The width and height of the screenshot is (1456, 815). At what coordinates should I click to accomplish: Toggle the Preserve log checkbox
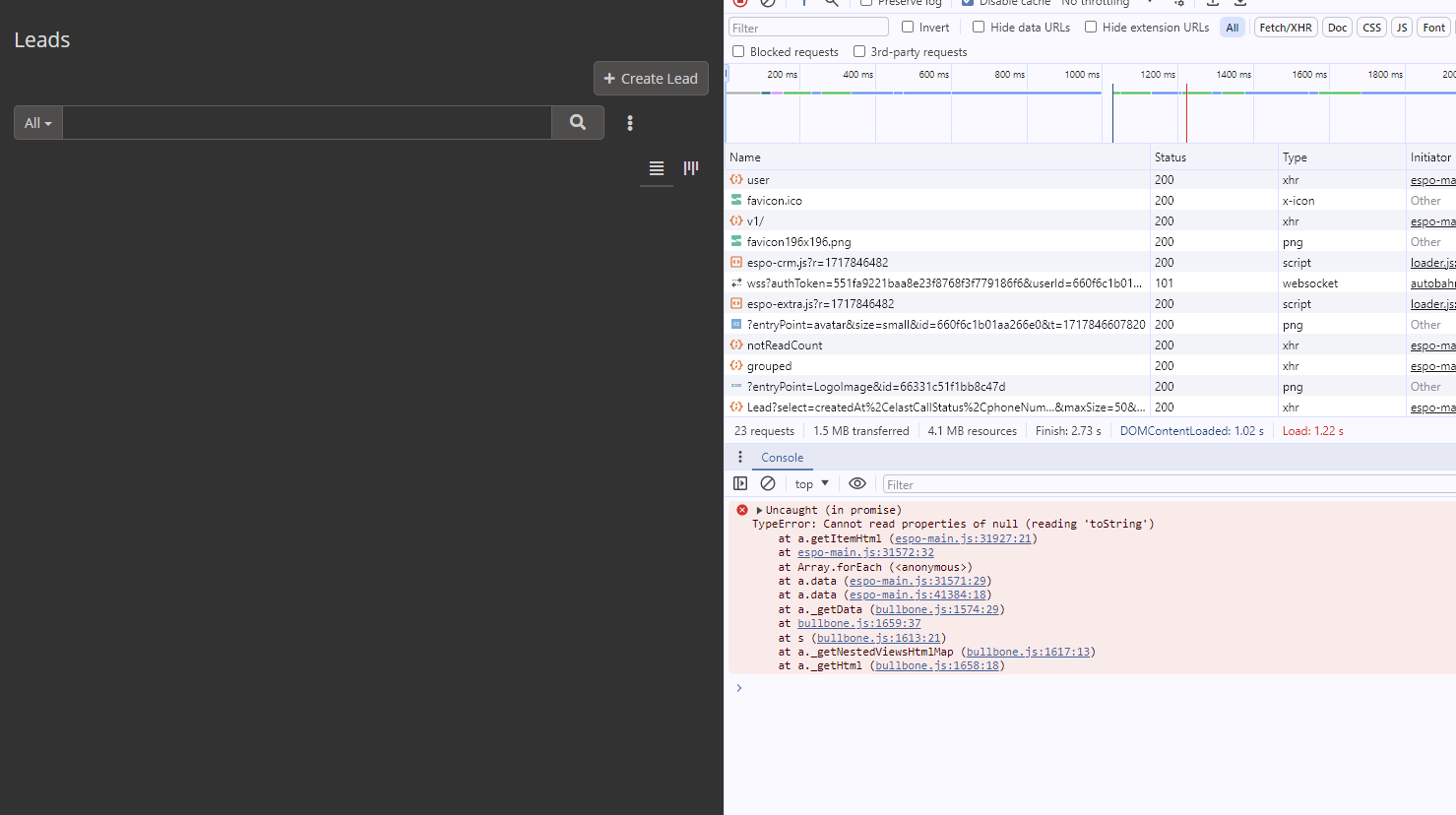(x=866, y=3)
